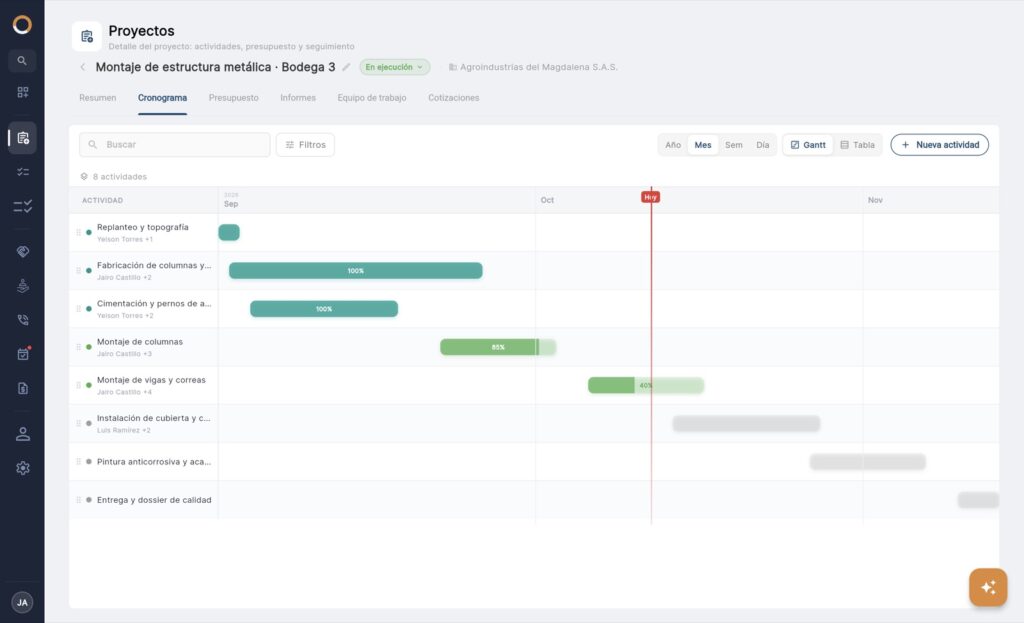Click drag handle for Replanteo y topografía
The width and height of the screenshot is (1024, 623).
coord(78,232)
